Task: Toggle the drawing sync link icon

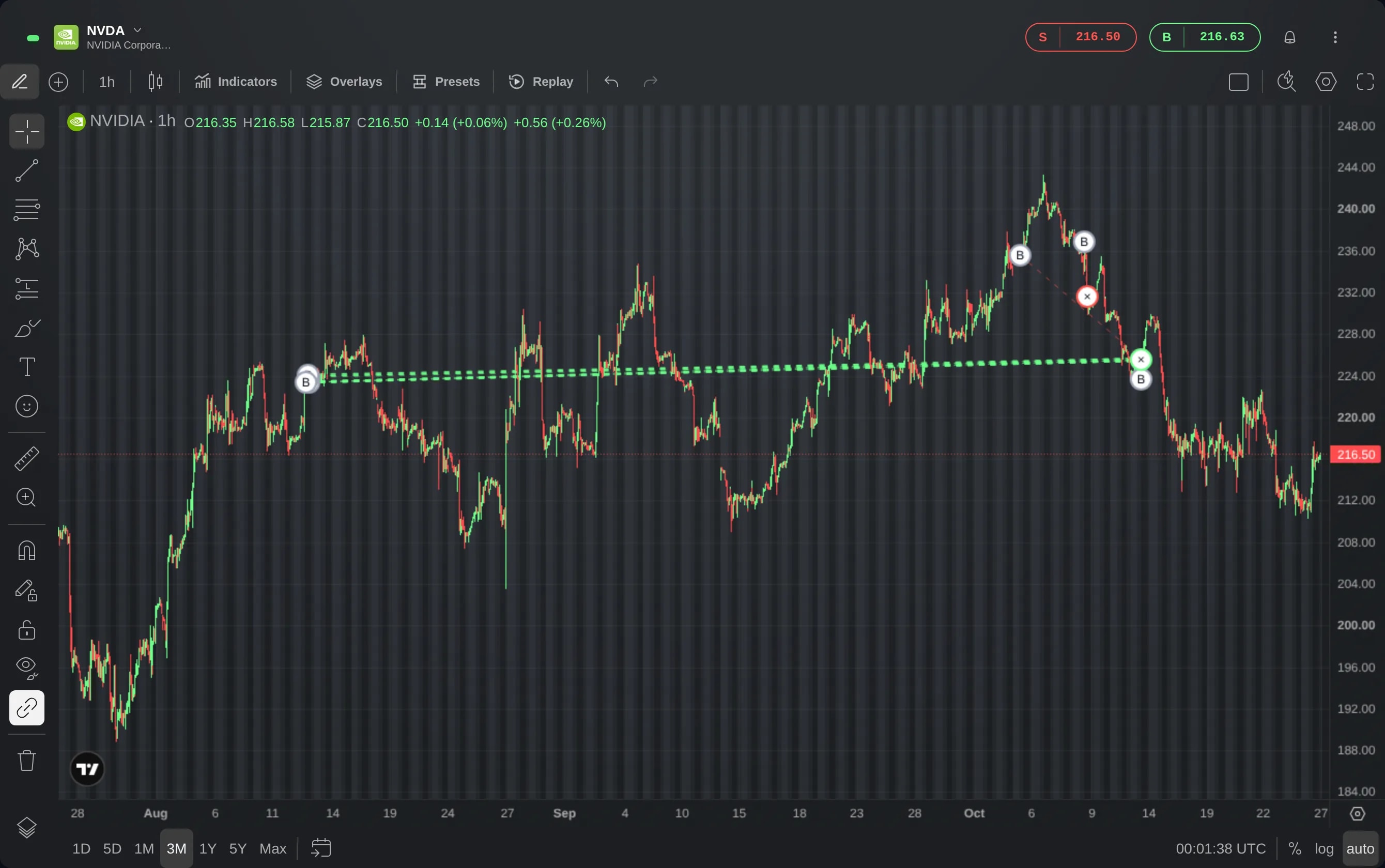Action: [x=26, y=708]
